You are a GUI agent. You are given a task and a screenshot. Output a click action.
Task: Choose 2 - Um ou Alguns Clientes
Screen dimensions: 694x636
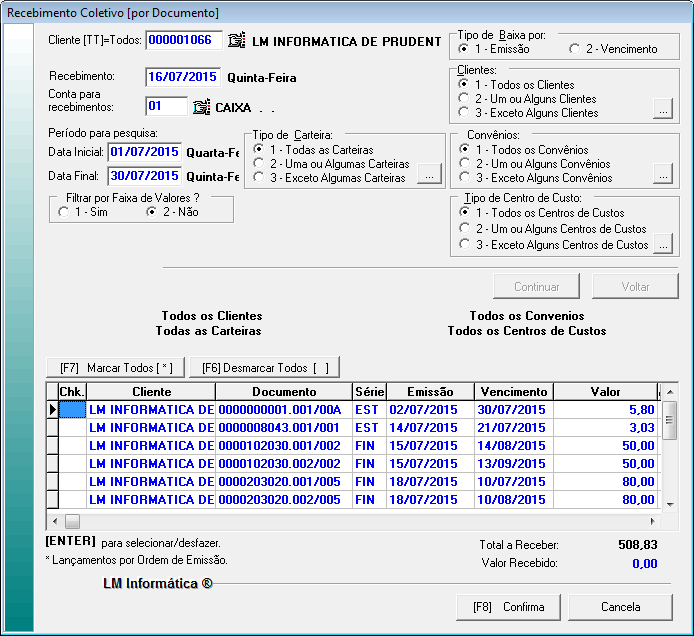click(x=464, y=99)
